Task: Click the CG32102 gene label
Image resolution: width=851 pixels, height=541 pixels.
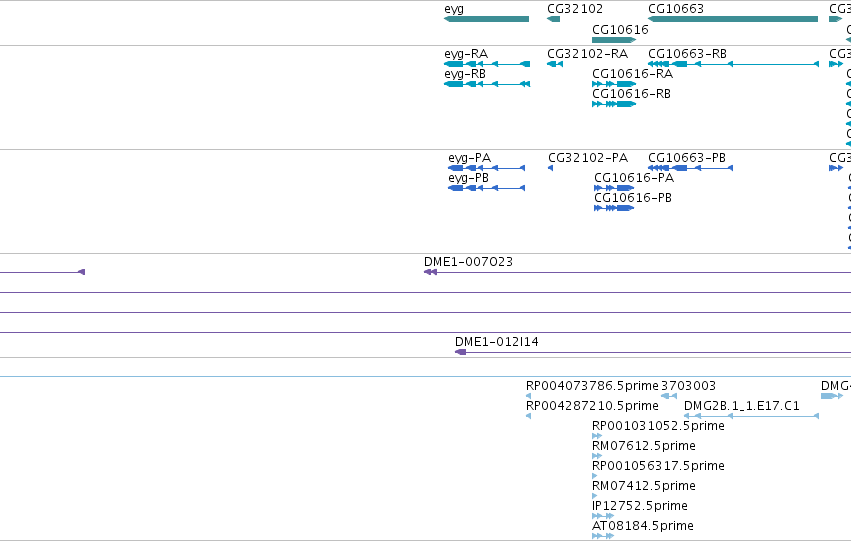Action: point(575,9)
